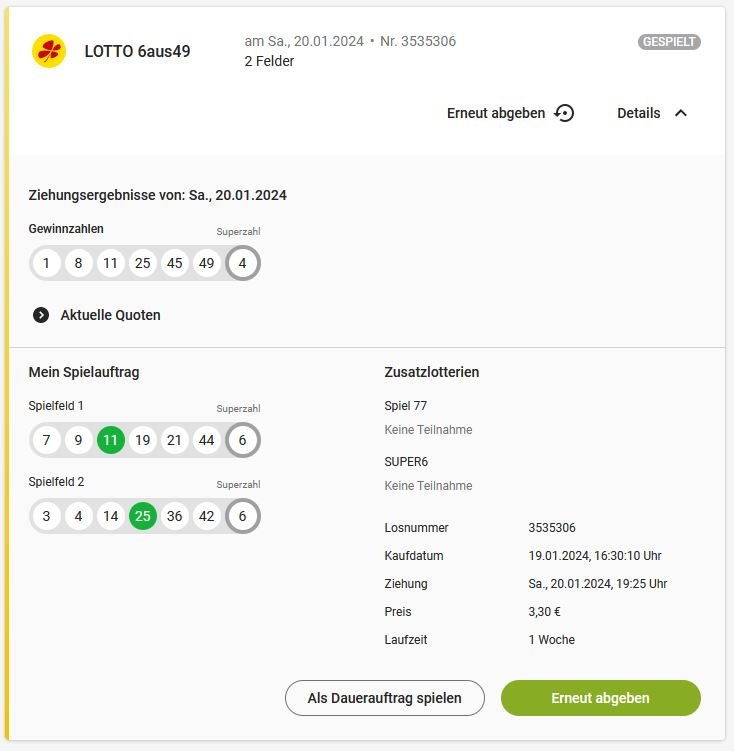Click winning number 1 ball
The height and width of the screenshot is (751, 734).
[x=46, y=263]
